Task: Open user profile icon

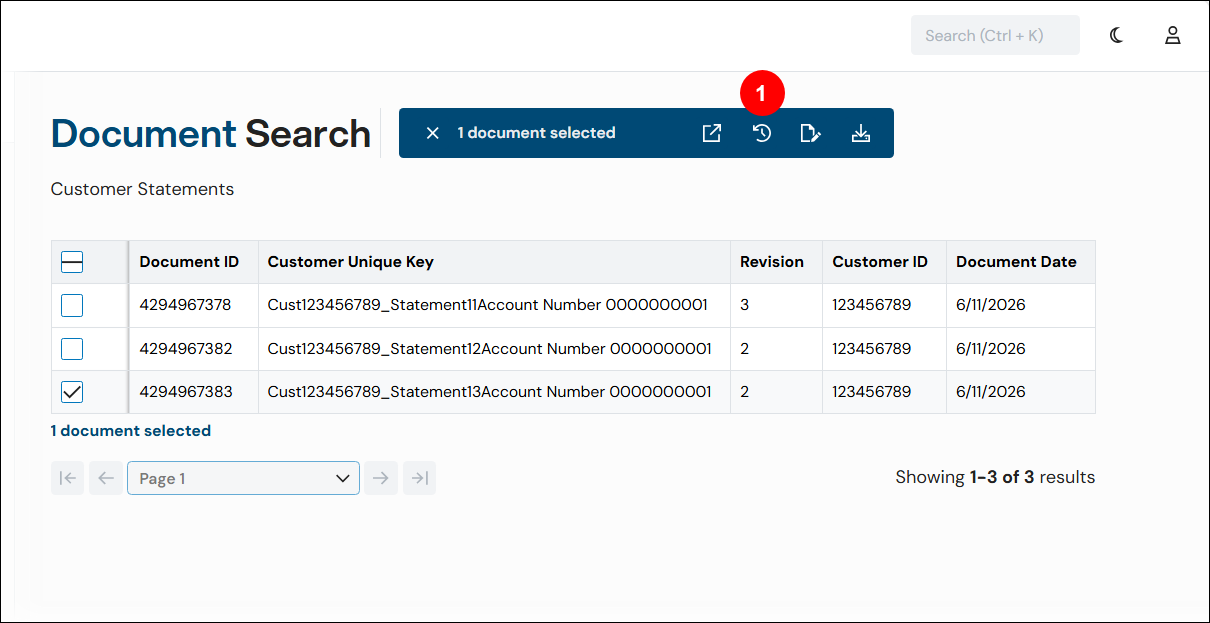Action: [1173, 35]
